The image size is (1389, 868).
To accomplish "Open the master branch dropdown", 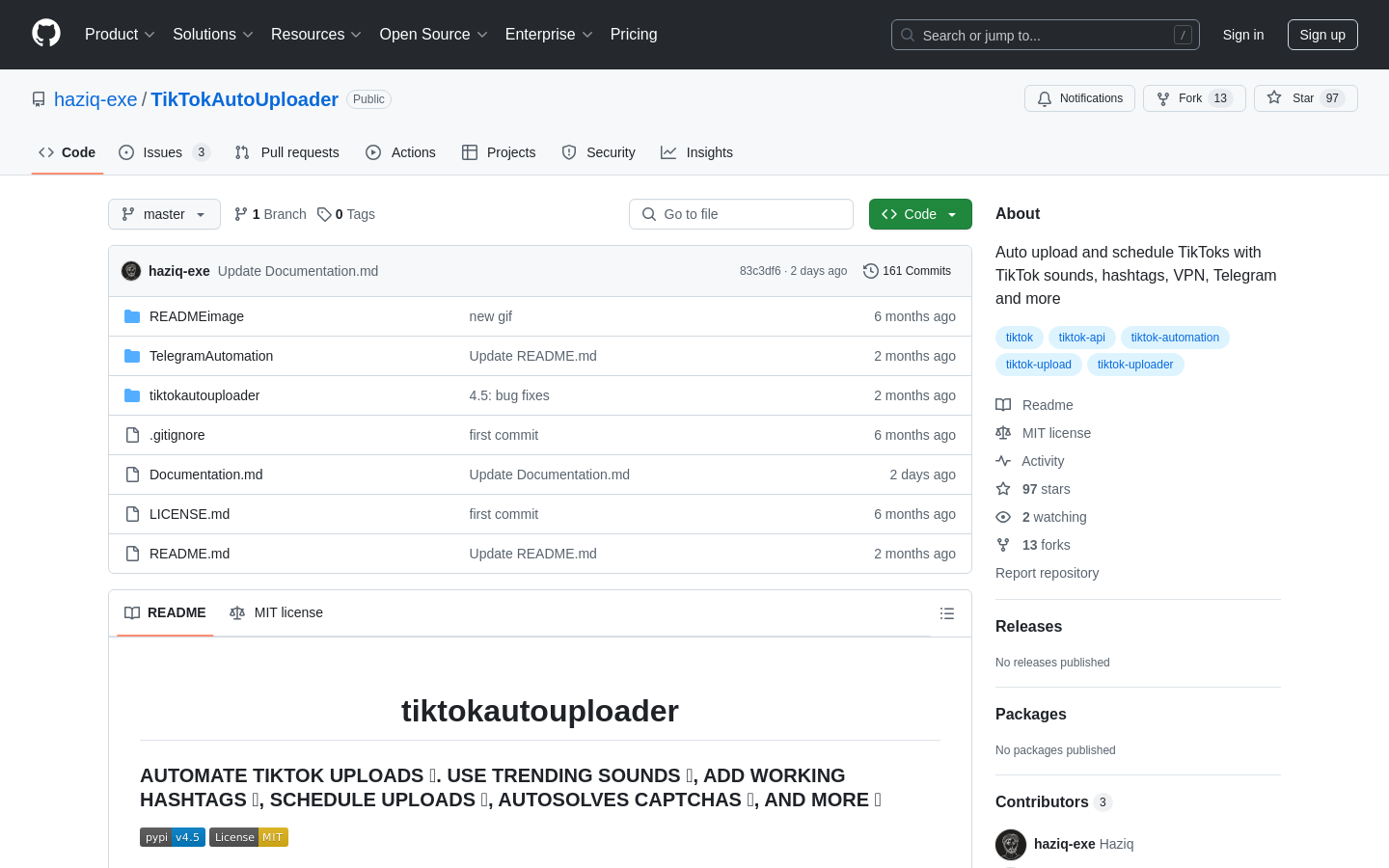I will click(x=164, y=214).
